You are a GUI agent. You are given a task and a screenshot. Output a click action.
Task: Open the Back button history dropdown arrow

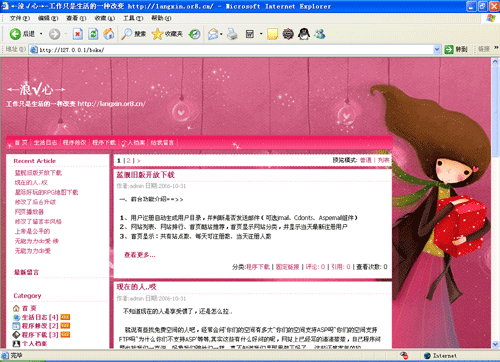41,34
